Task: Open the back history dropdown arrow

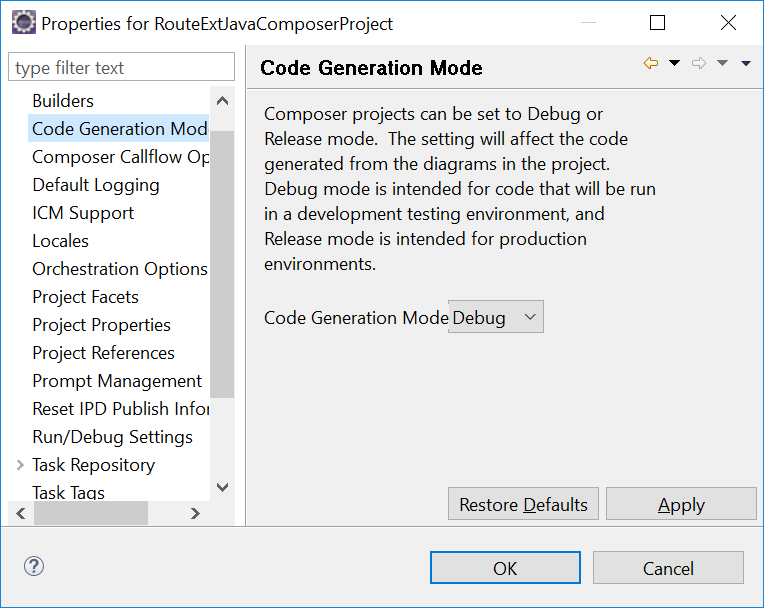Action: point(674,64)
